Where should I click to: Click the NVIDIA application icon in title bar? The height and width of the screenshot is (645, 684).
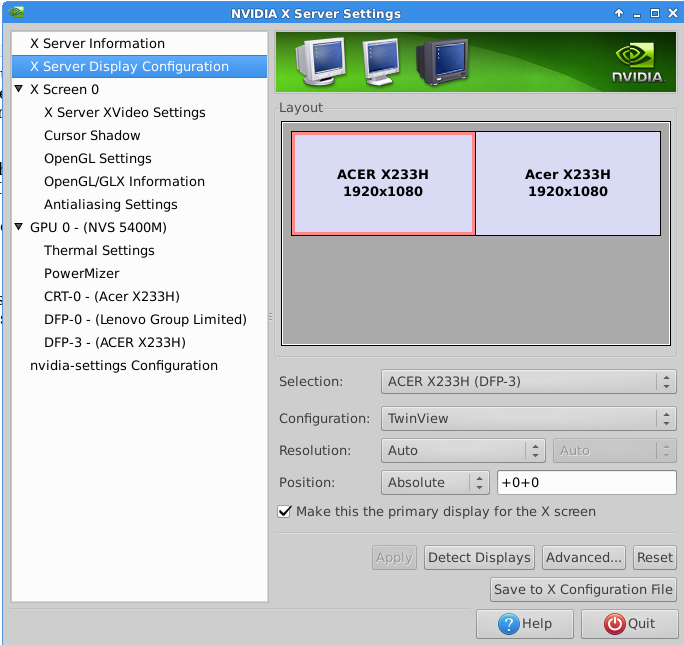pos(16,12)
